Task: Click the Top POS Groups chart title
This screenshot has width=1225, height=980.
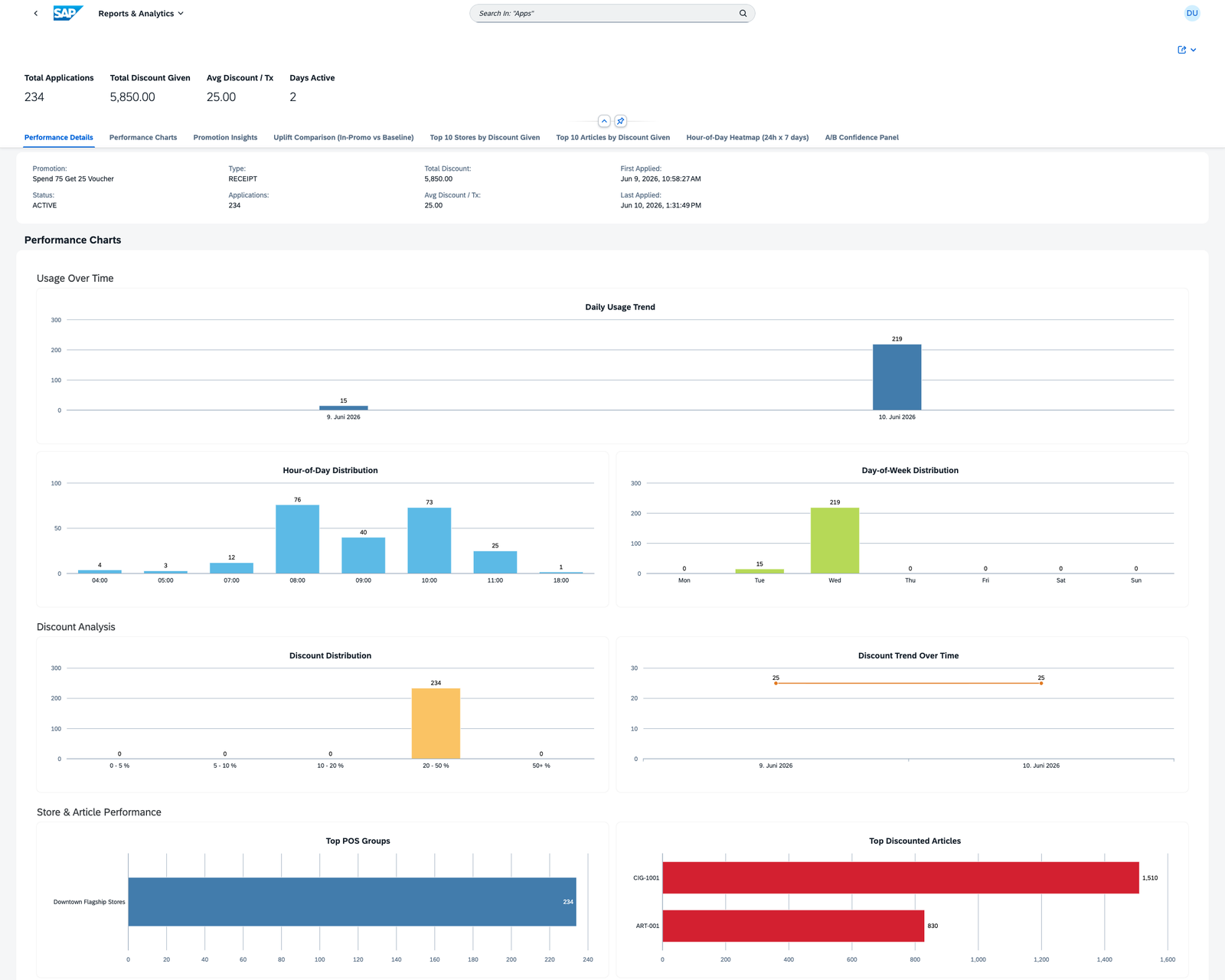Action: (x=358, y=841)
